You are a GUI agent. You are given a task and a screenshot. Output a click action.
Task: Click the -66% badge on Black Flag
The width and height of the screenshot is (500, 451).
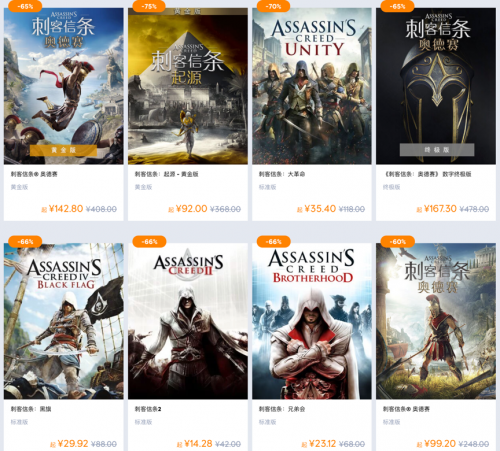tap(25, 241)
